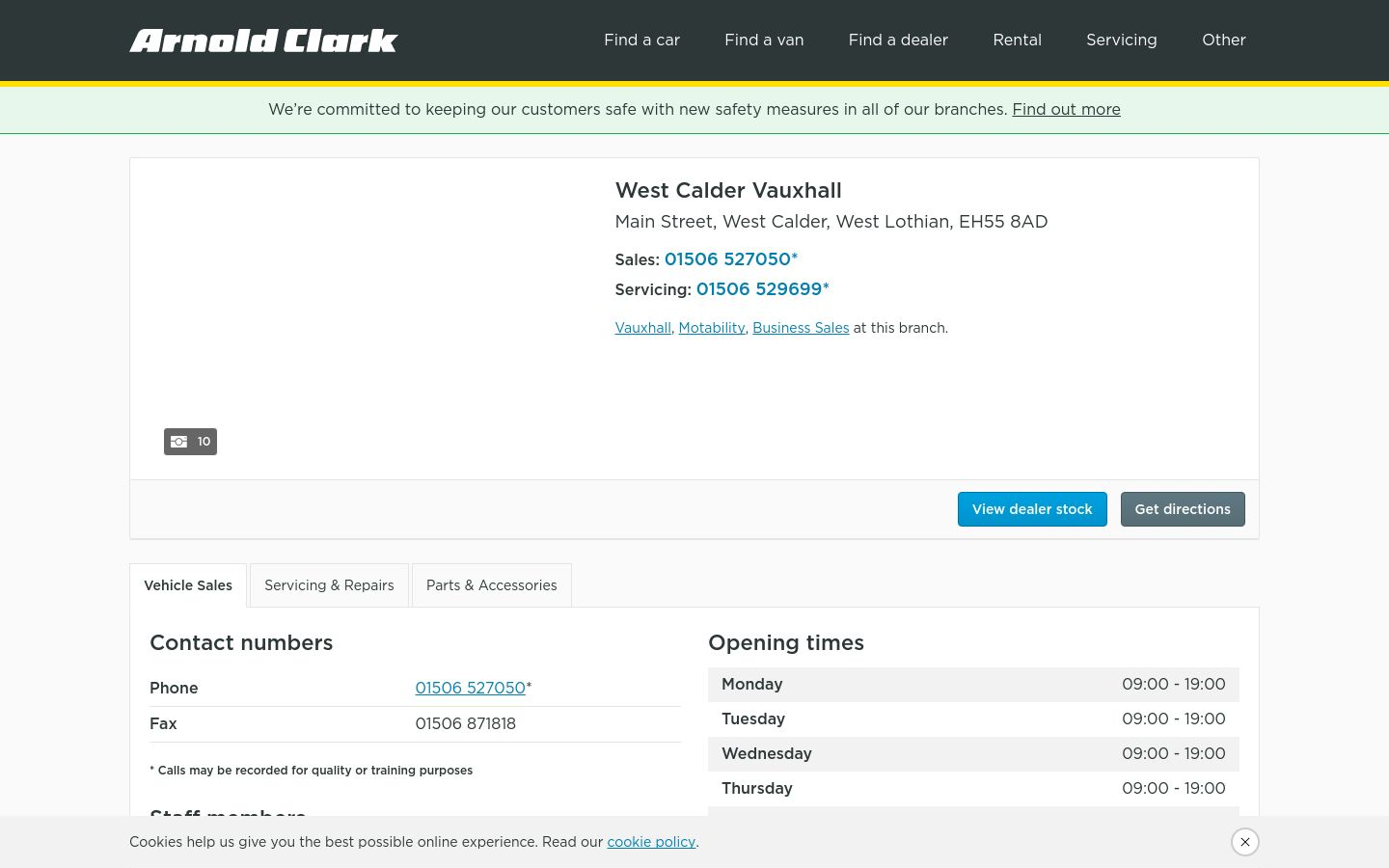Viewport: 1389px width, 868px height.
Task: Open the Vauxhall brand link
Action: pyautogui.click(x=642, y=328)
